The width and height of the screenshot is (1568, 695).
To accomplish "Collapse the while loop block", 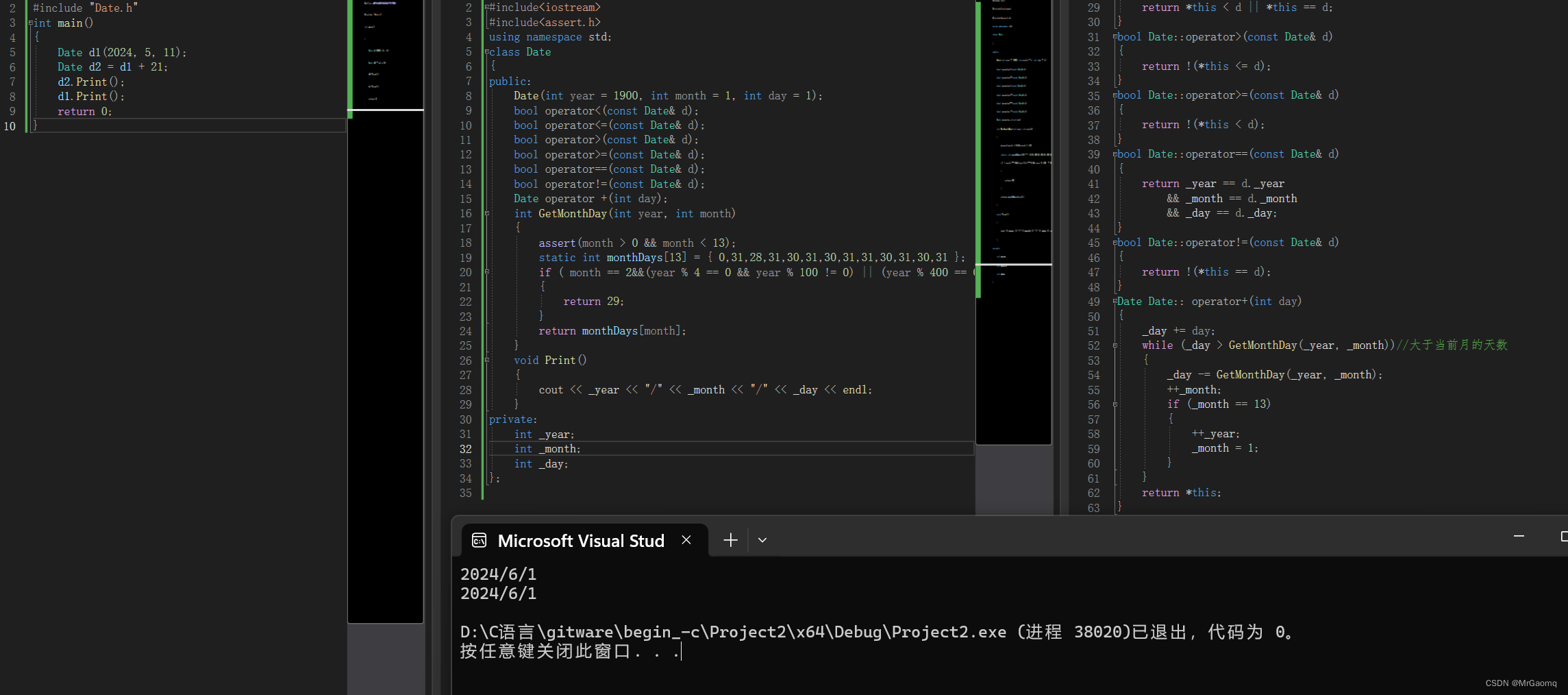I will tap(1115, 345).
